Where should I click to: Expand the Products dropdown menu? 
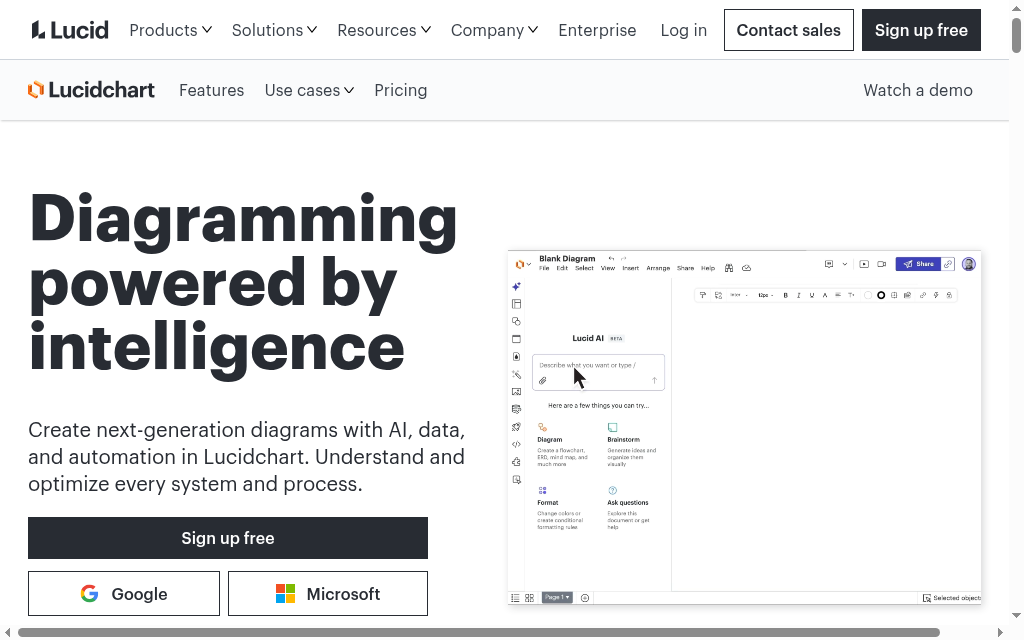170,30
